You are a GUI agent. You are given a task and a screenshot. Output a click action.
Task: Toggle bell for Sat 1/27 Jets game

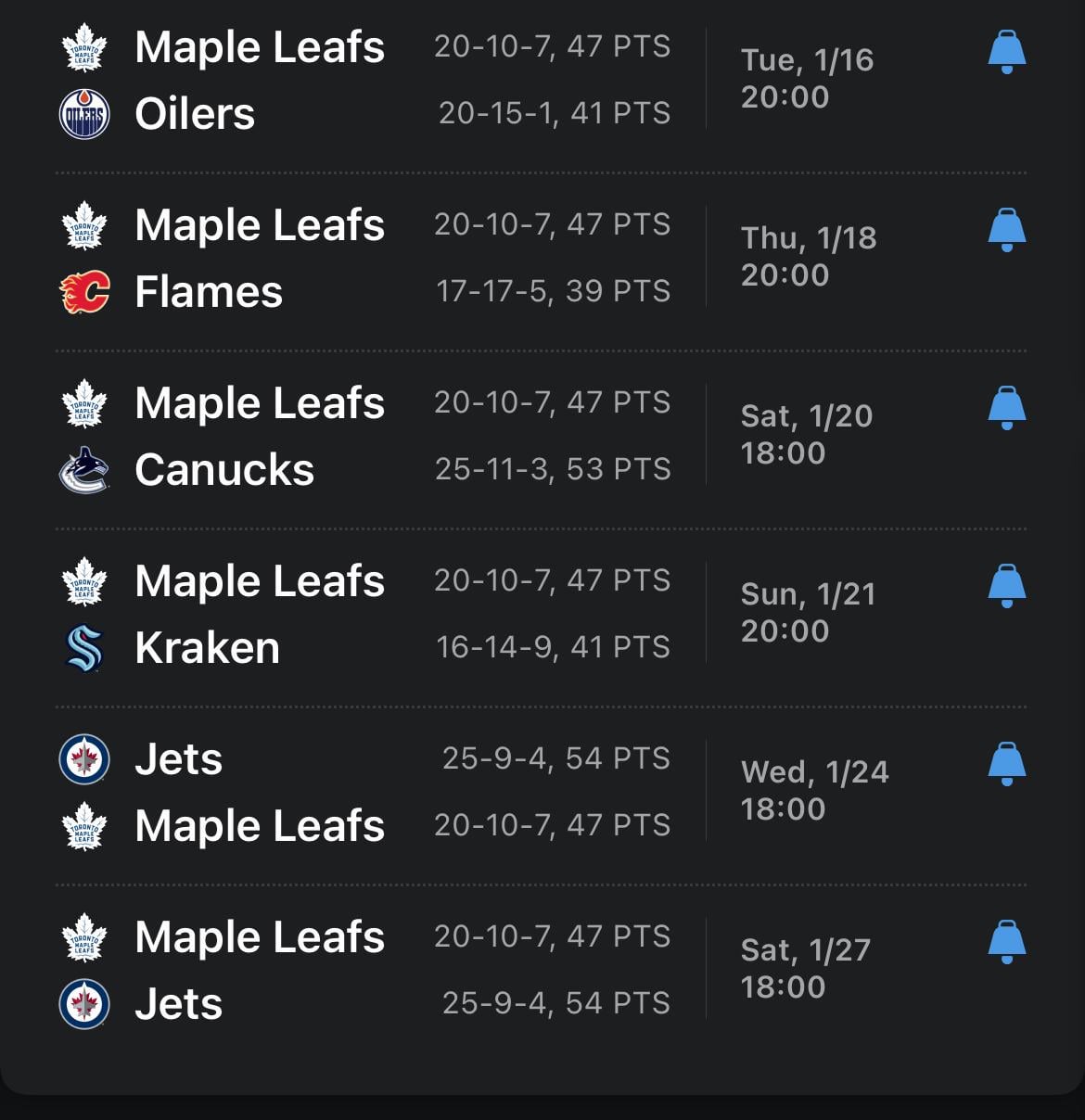pyautogui.click(x=1006, y=941)
